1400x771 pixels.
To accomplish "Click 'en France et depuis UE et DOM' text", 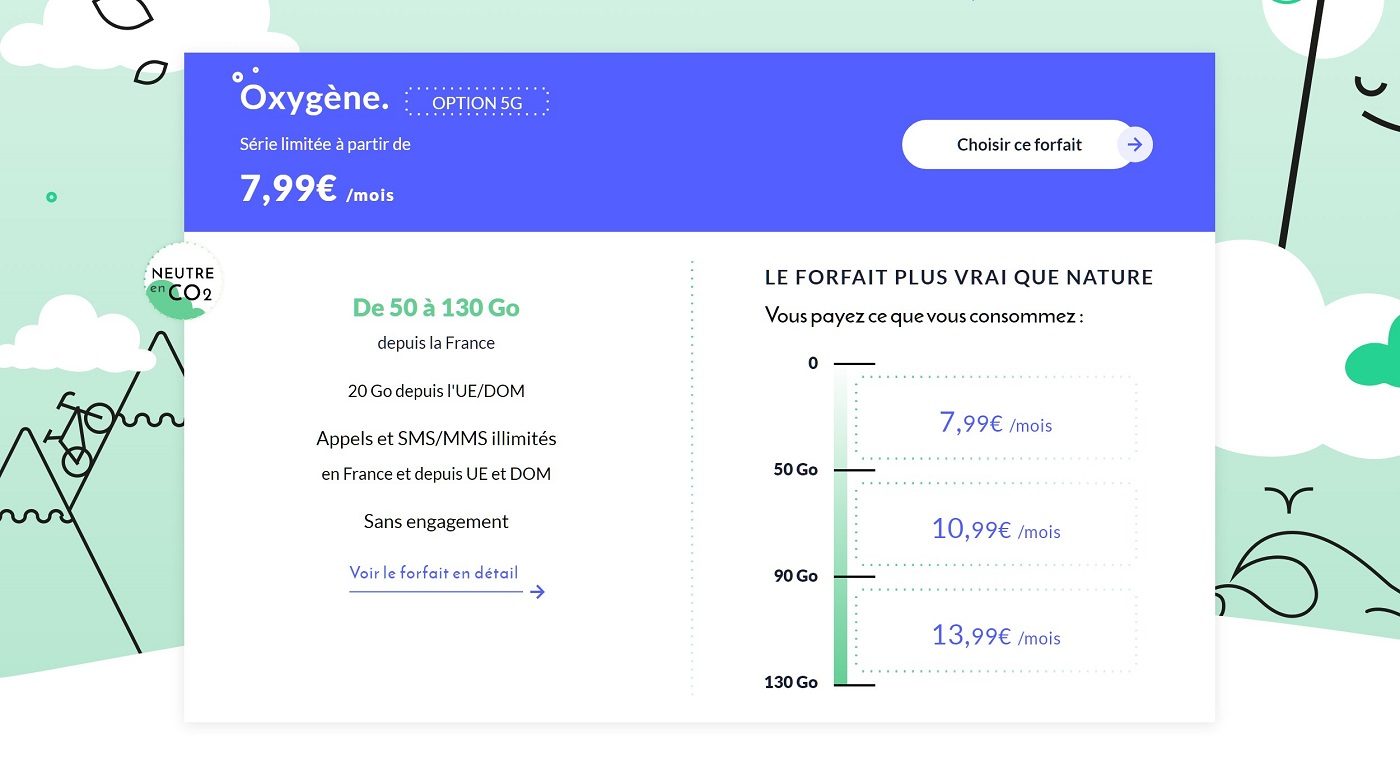I will pos(436,474).
